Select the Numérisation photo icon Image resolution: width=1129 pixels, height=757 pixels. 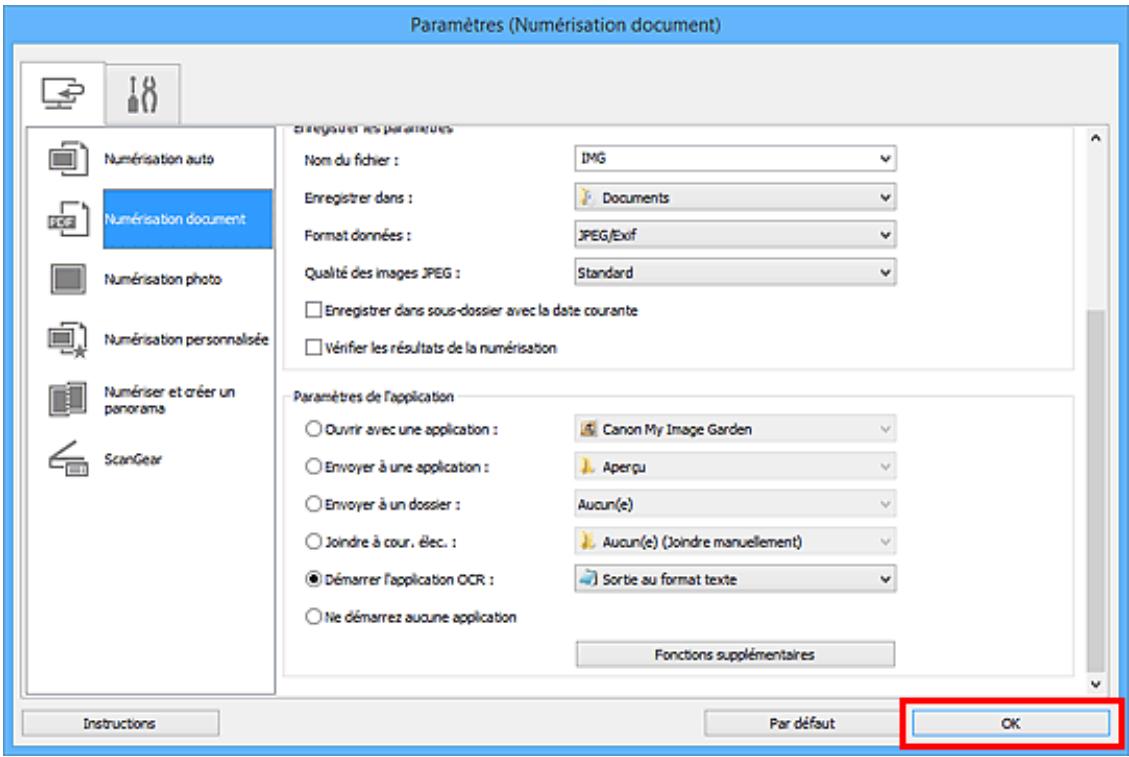[x=60, y=280]
